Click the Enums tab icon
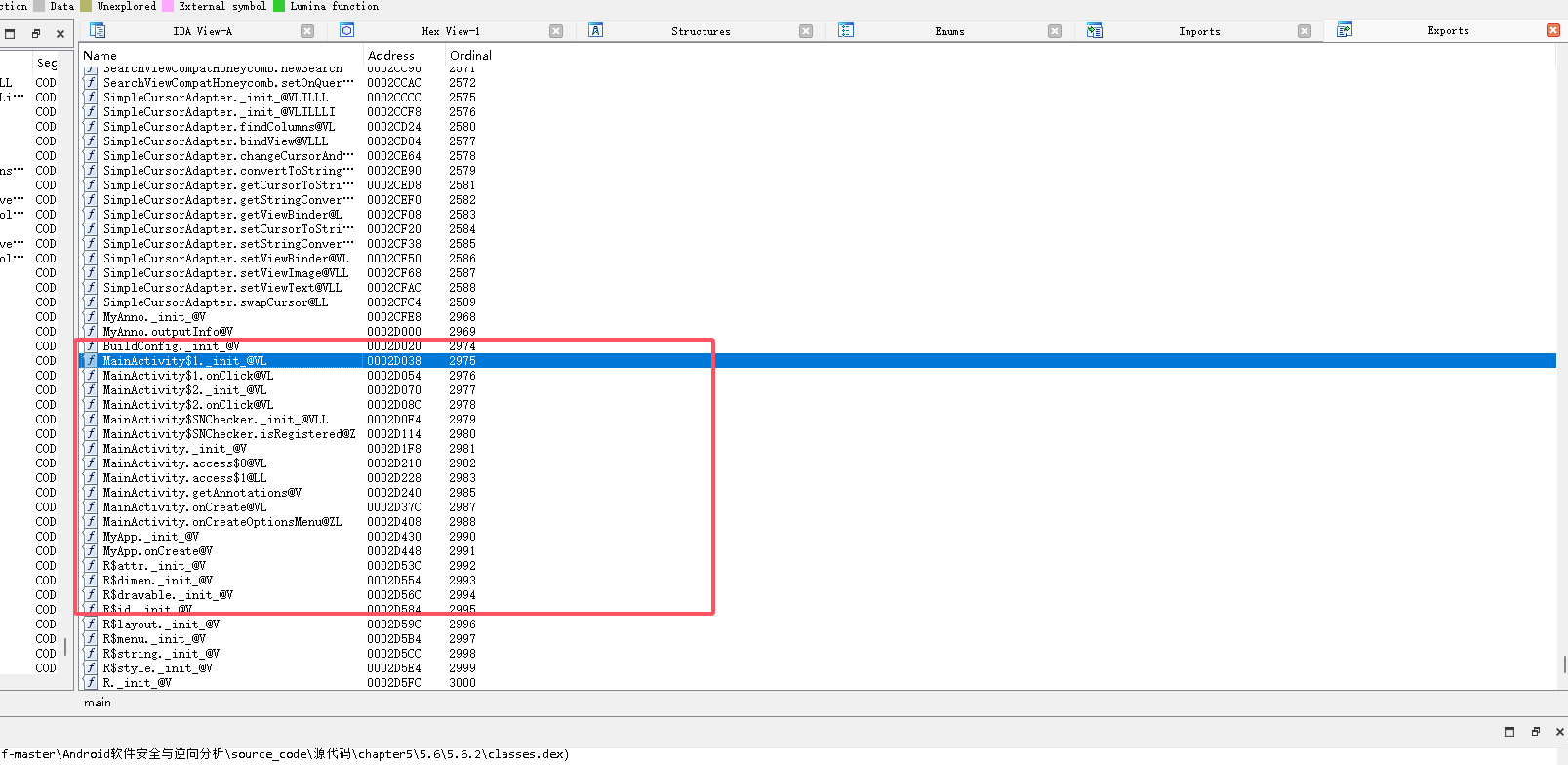This screenshot has height=765, width=1568. [x=846, y=31]
